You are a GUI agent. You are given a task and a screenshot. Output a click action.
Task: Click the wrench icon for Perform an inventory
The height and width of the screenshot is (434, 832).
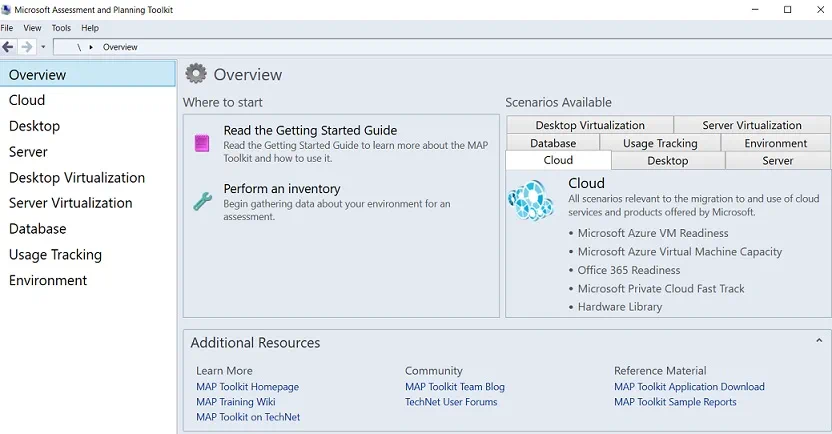click(x=202, y=201)
